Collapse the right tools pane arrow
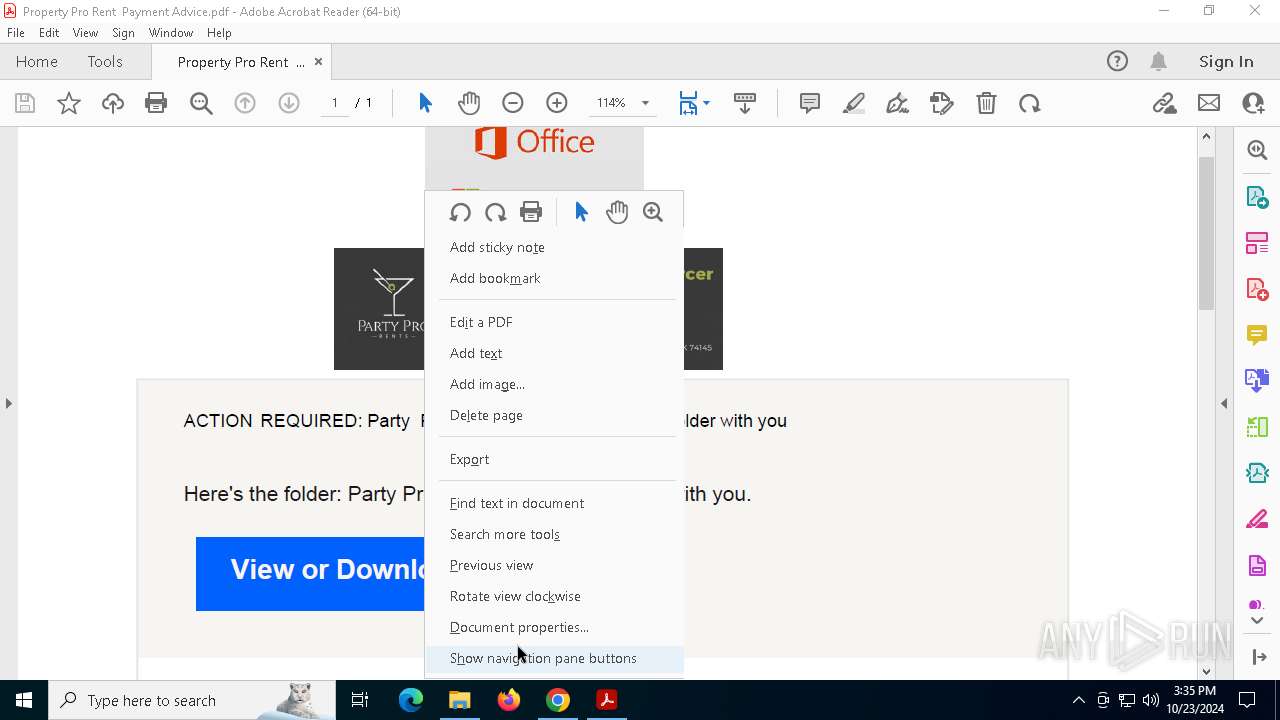This screenshot has height=720, width=1280. tap(1224, 403)
